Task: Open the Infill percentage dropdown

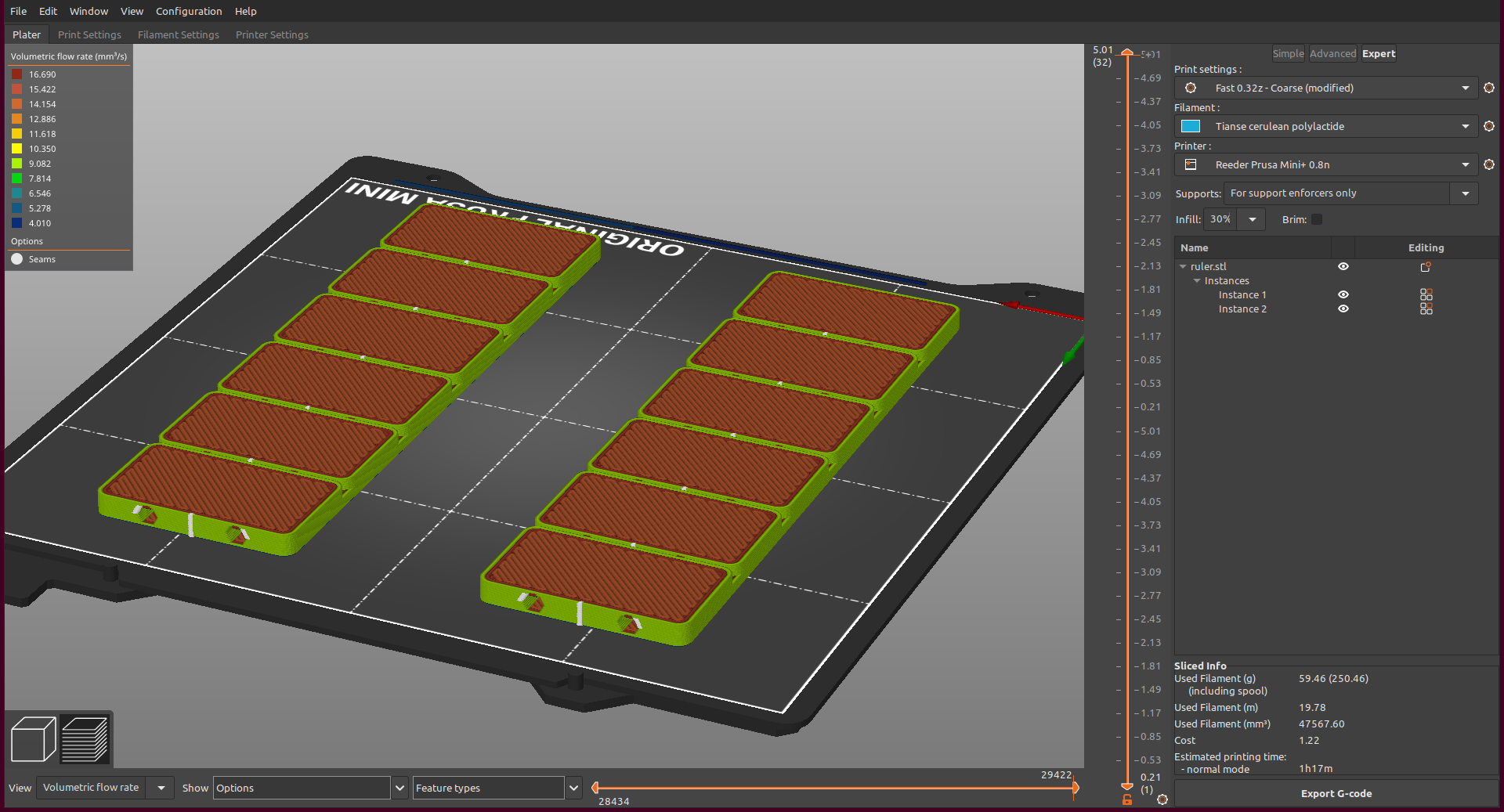Action: [x=1252, y=219]
